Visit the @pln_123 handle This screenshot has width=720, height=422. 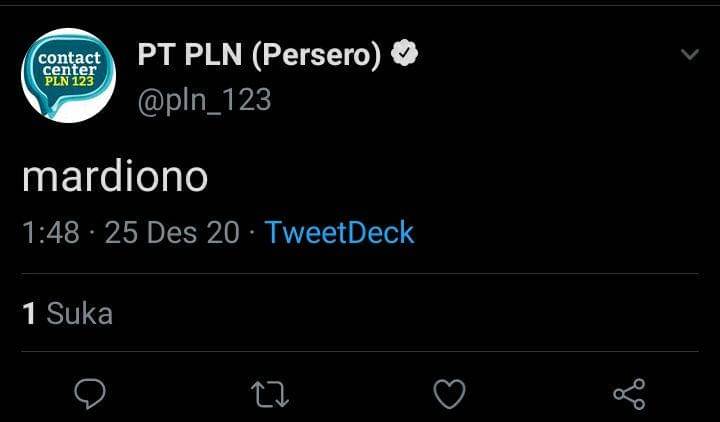[204, 100]
